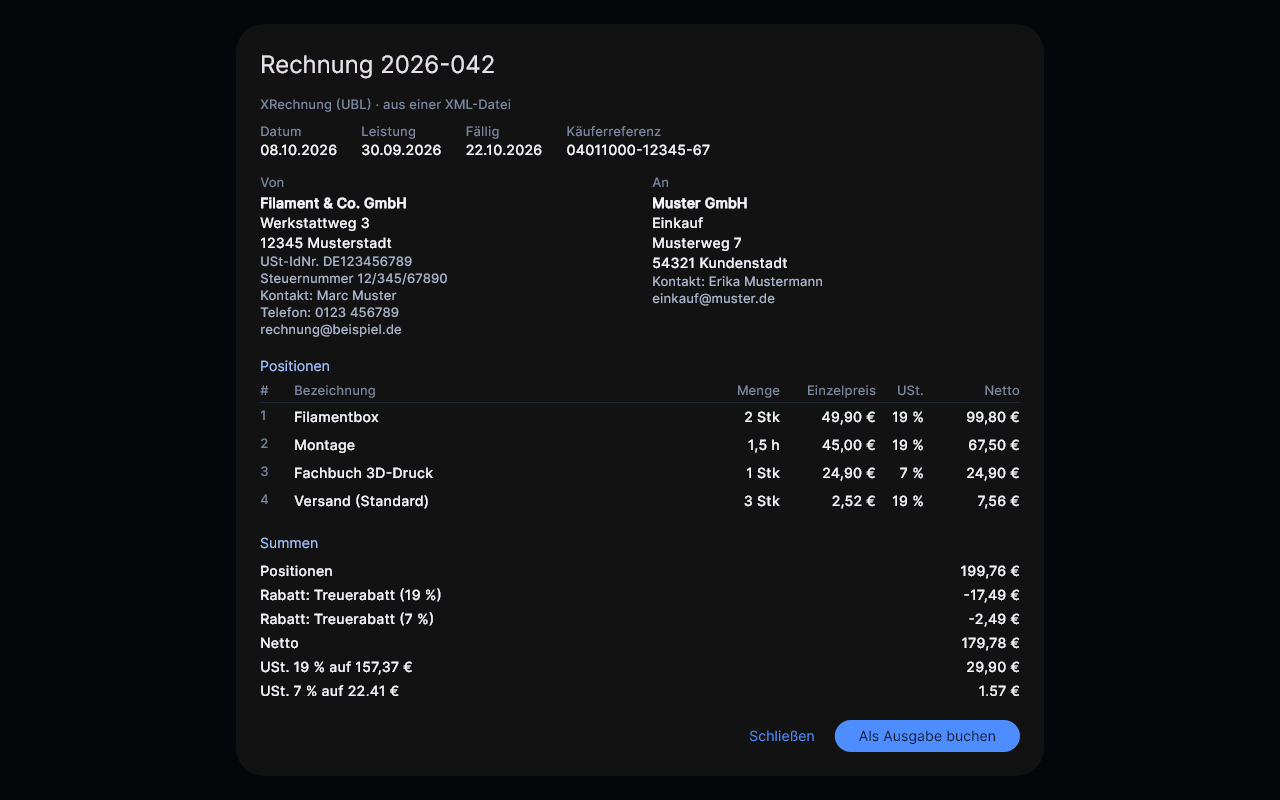Screen dimensions: 1280x800
Task: Select Steuernummer 12/345/67890 line
Action: [354, 278]
